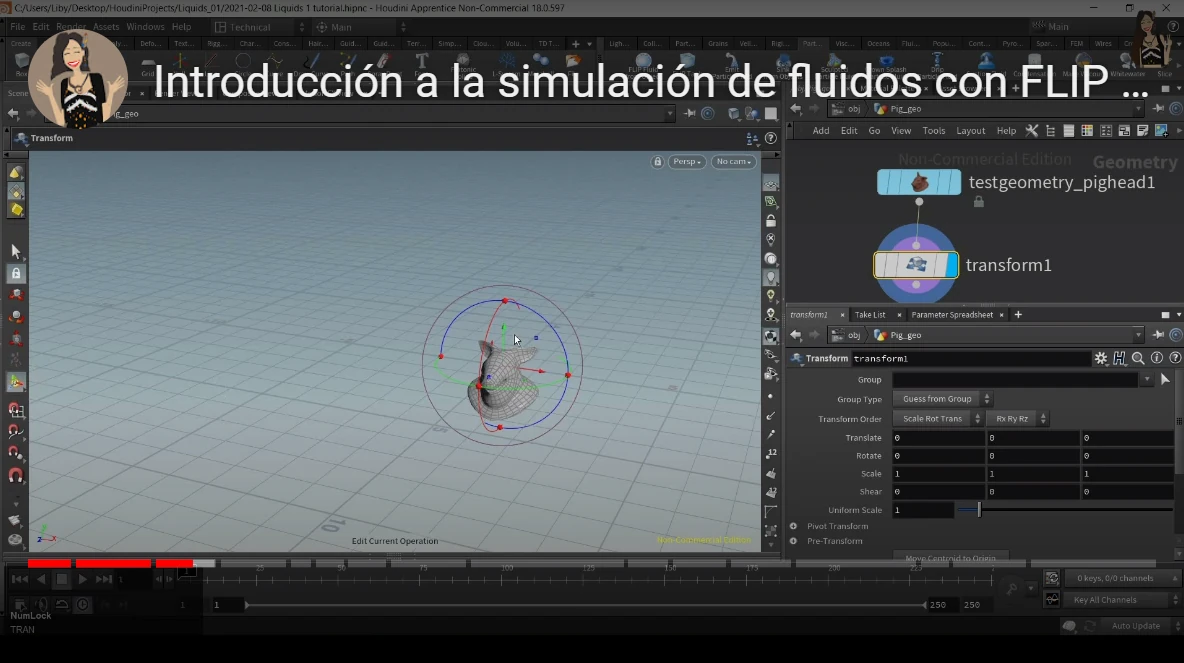Open viewport help question mark icon
1184x663 pixels.
(770, 138)
